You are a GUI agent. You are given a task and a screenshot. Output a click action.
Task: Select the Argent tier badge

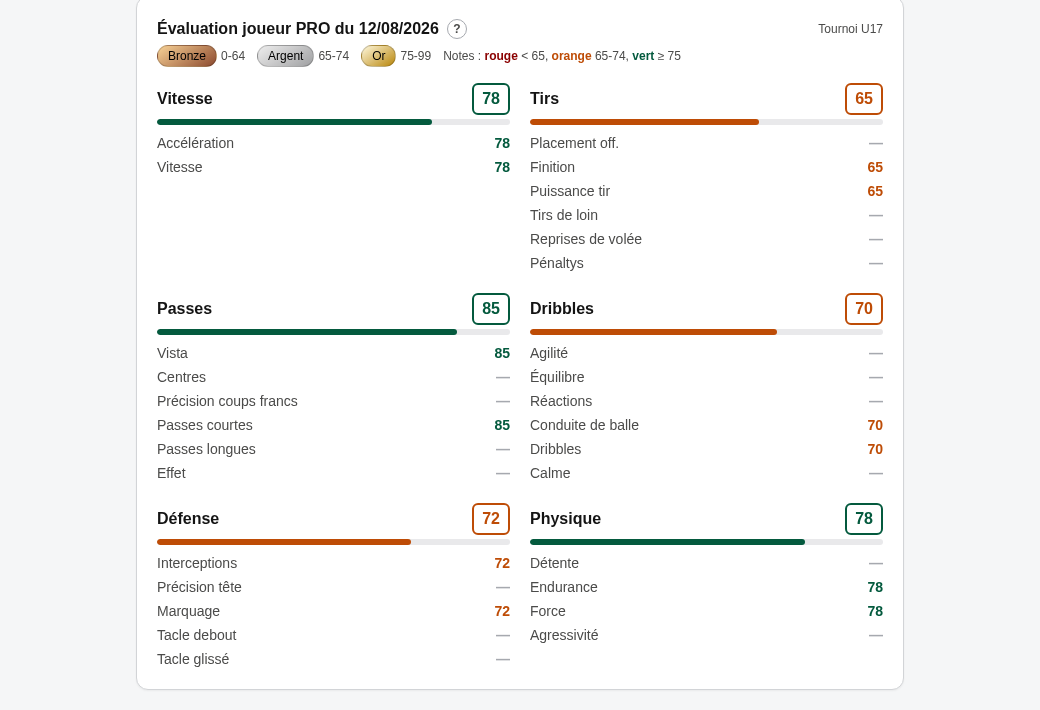point(285,56)
